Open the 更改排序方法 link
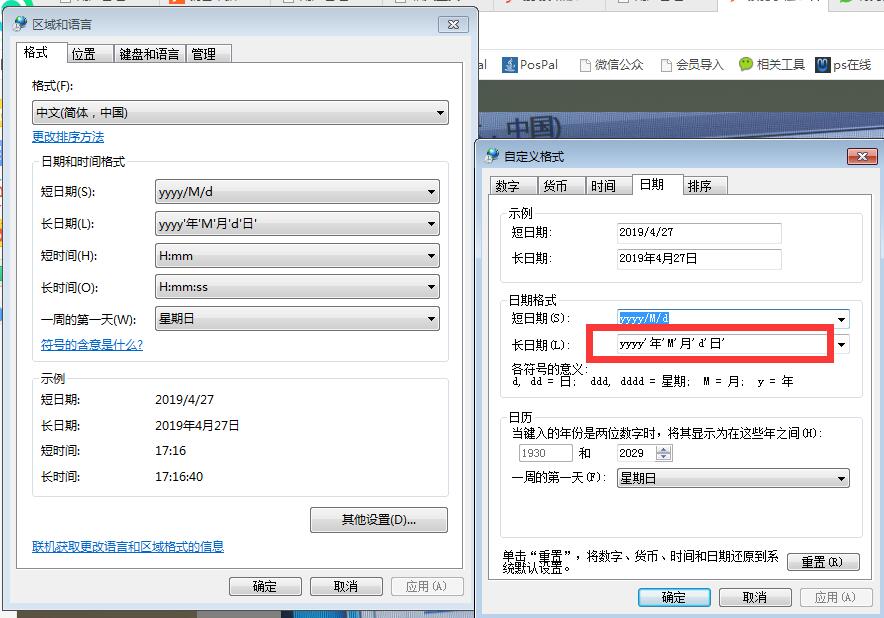 (x=68, y=137)
